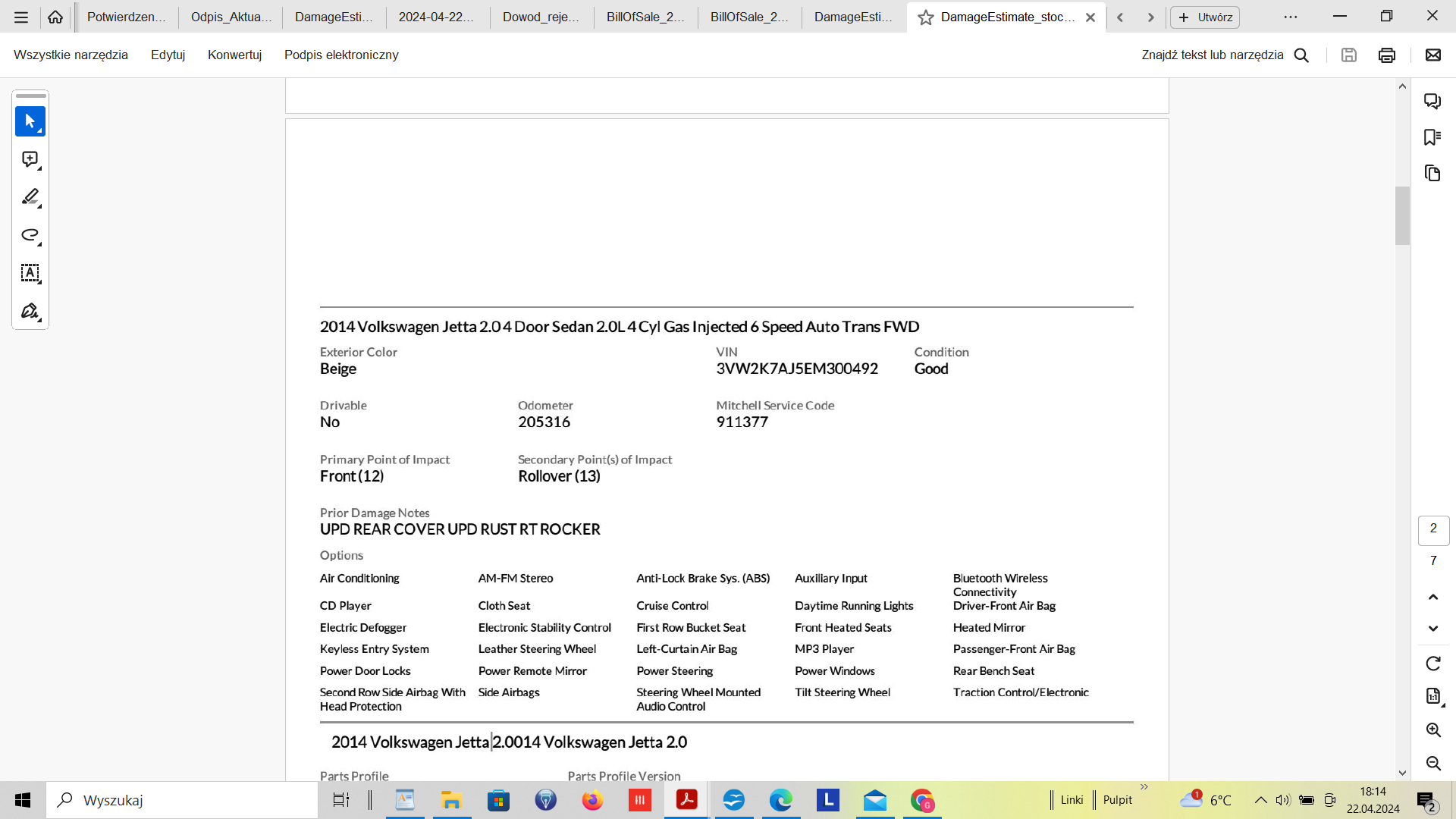Open Podpis elektroniczny menu

tap(341, 55)
